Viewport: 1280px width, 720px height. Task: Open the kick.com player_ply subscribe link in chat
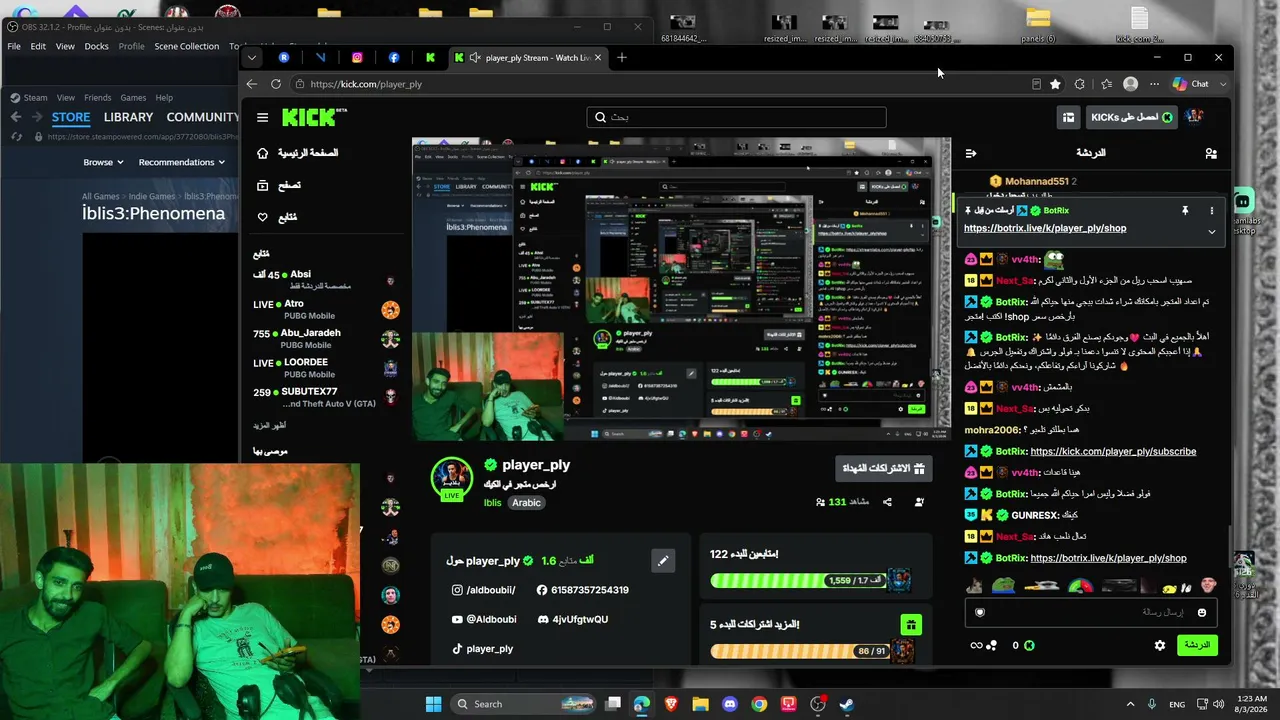1113,451
